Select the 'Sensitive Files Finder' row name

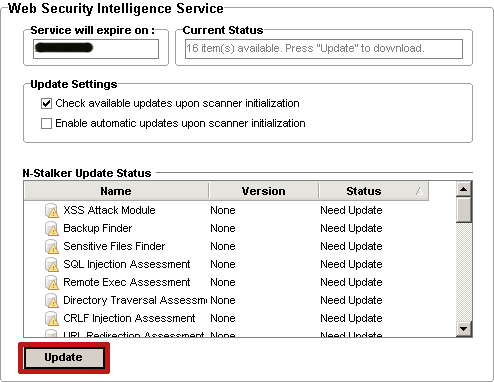[114, 246]
